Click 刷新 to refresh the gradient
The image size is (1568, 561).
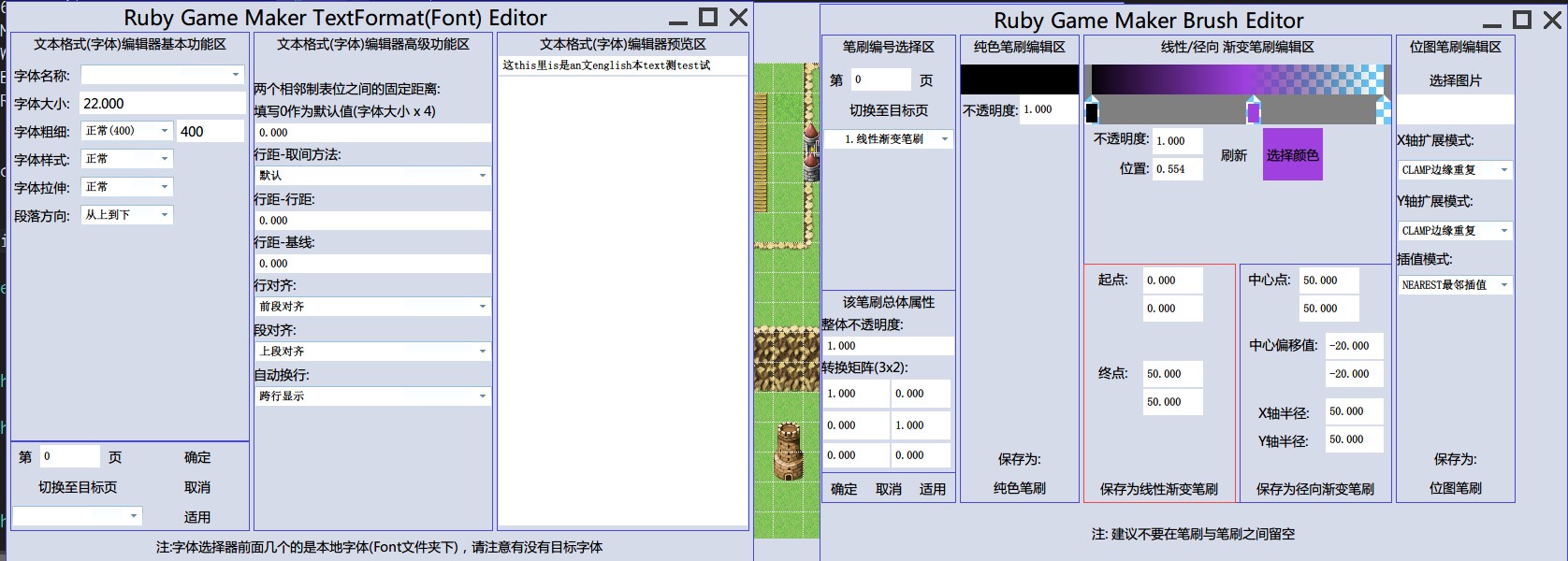click(x=1234, y=155)
